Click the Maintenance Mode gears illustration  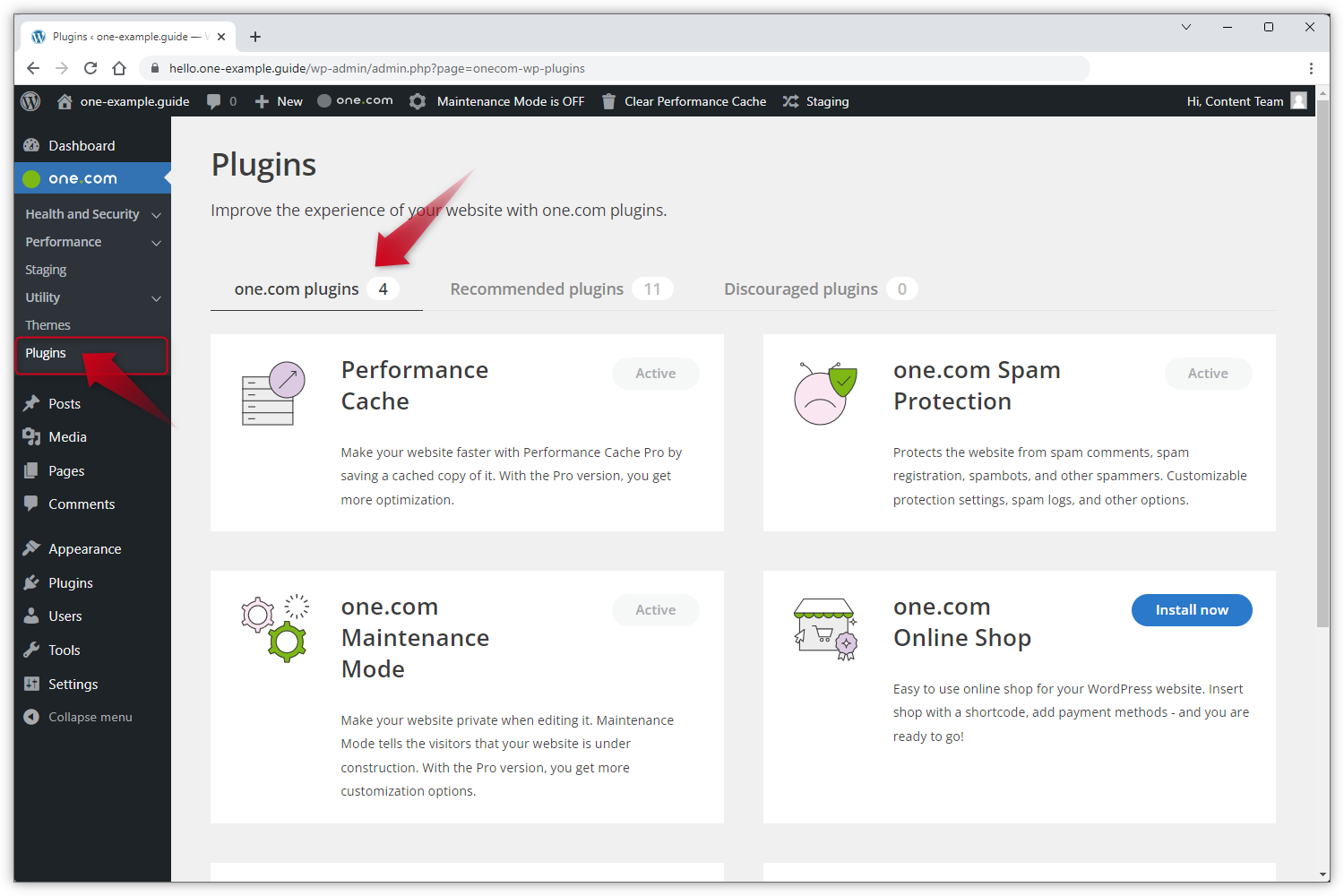(275, 628)
